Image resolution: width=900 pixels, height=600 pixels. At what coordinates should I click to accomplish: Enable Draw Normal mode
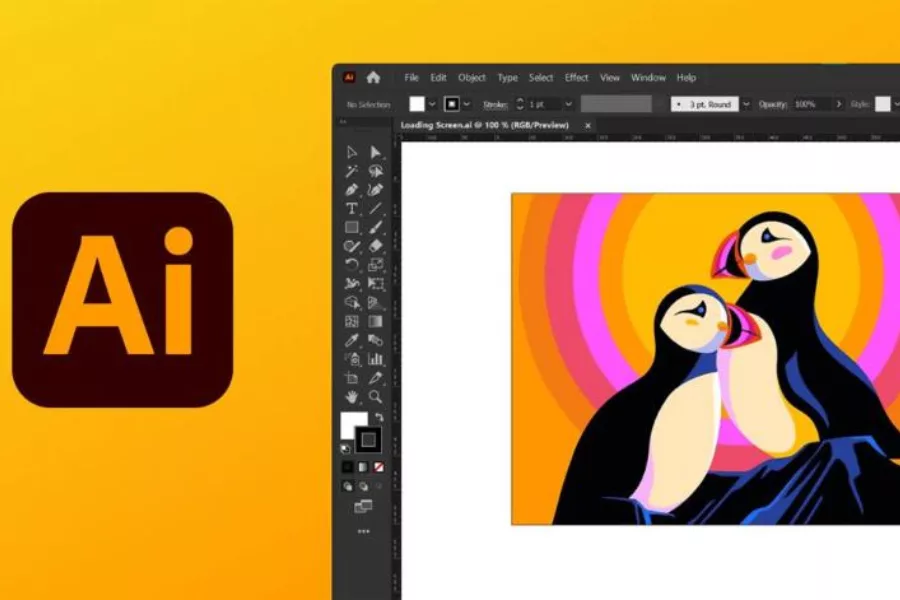tap(347, 486)
